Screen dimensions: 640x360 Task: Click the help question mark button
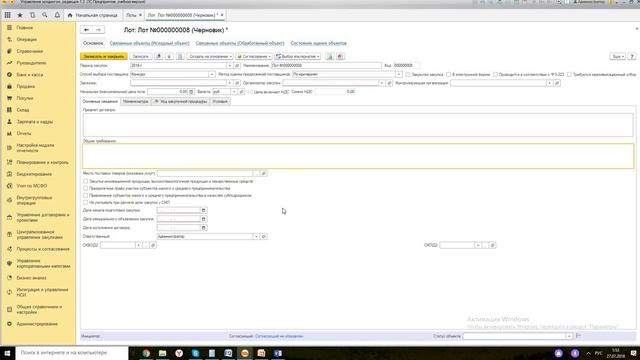coord(632,56)
